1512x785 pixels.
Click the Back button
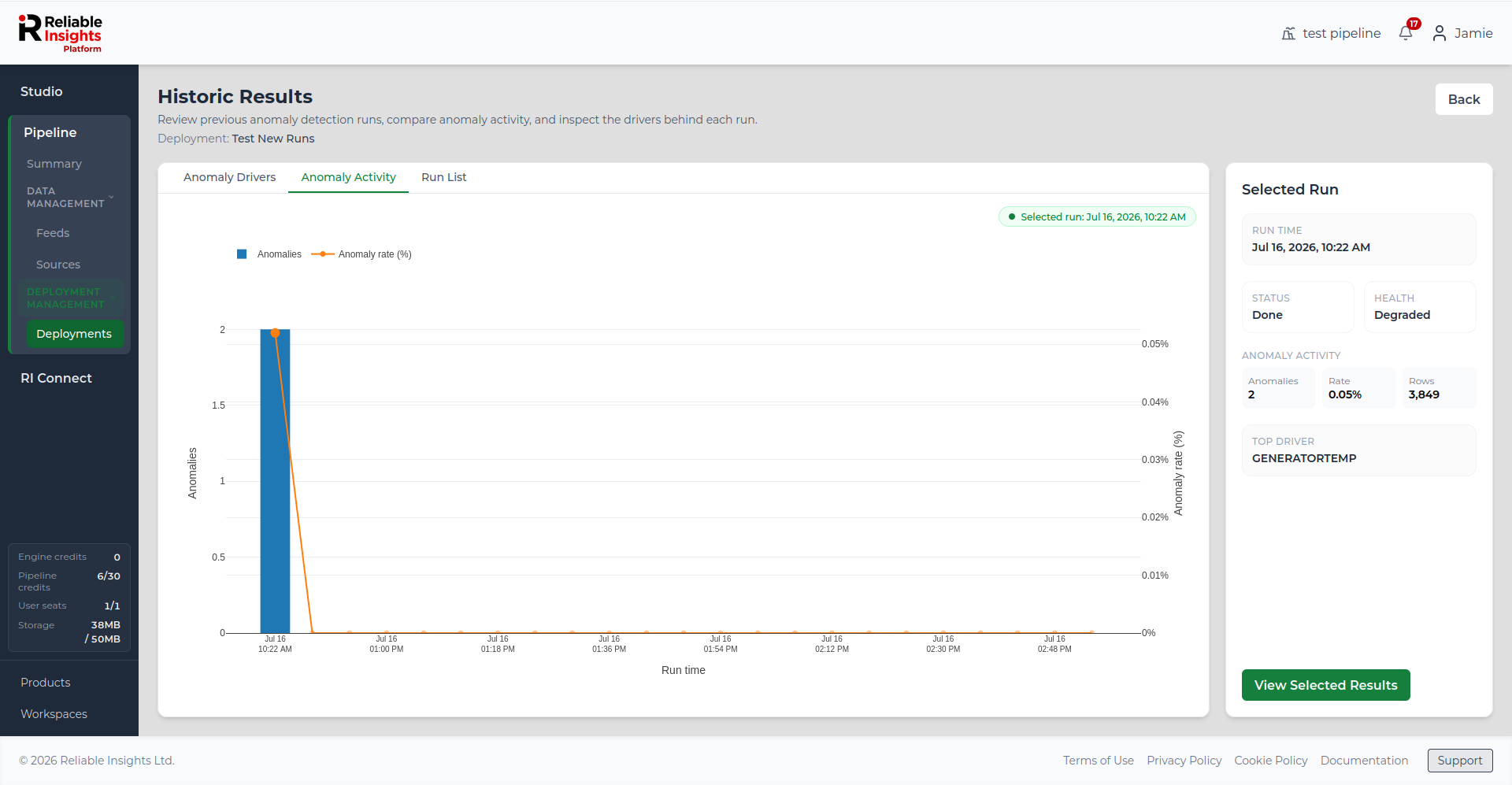[1464, 99]
